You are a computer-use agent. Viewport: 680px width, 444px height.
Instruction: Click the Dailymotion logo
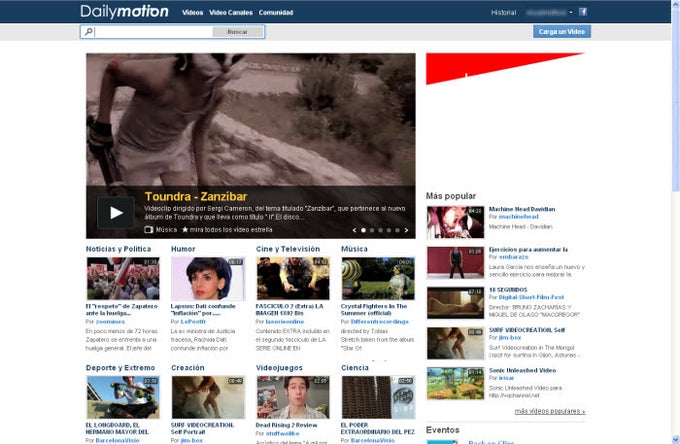click(x=124, y=12)
